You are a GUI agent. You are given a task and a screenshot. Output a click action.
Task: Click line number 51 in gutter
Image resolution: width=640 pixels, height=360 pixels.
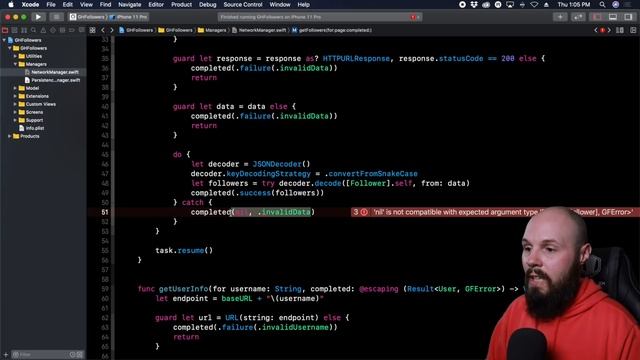(104, 212)
